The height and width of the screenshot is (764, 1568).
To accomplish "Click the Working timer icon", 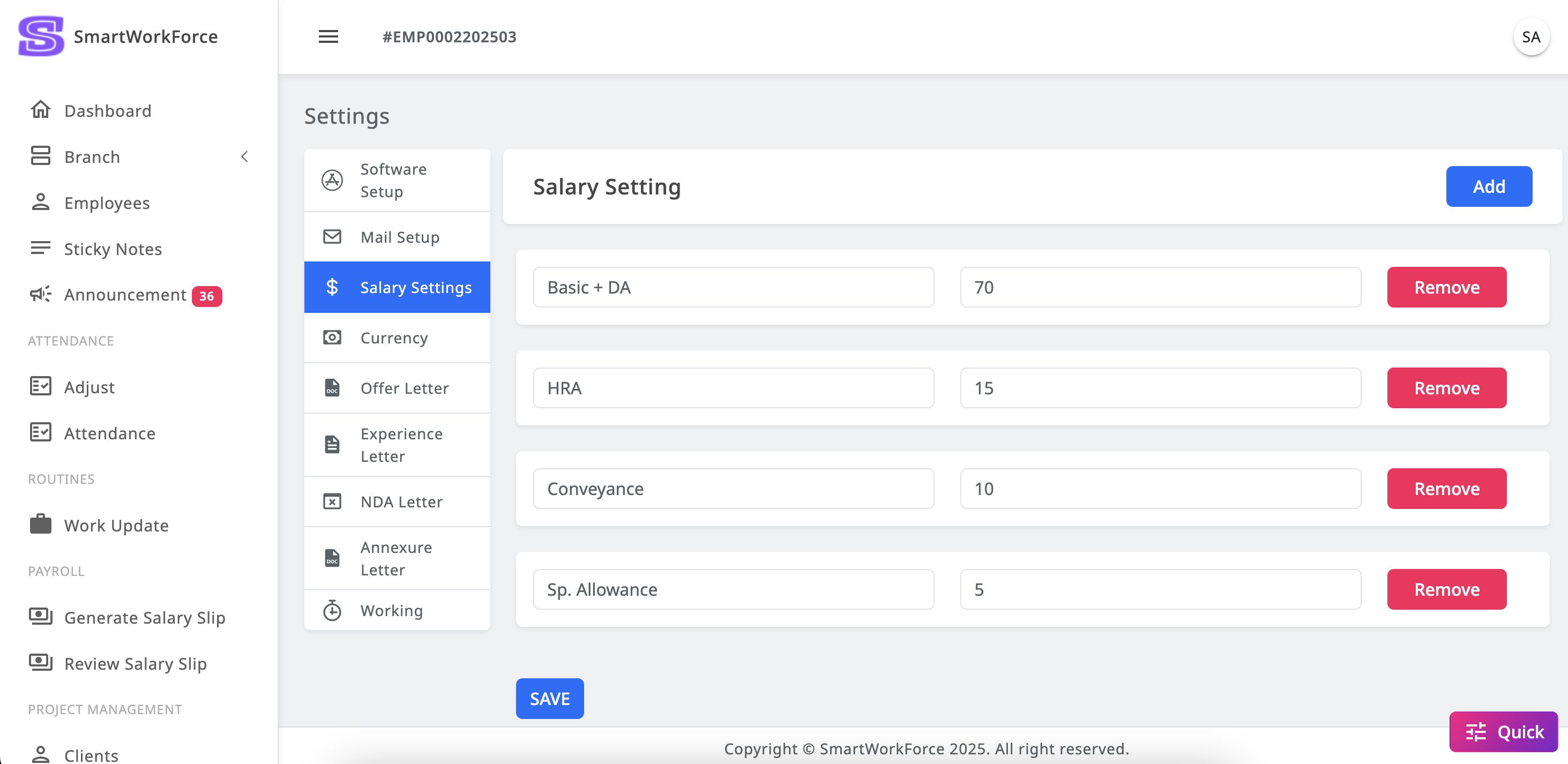I will [x=332, y=610].
